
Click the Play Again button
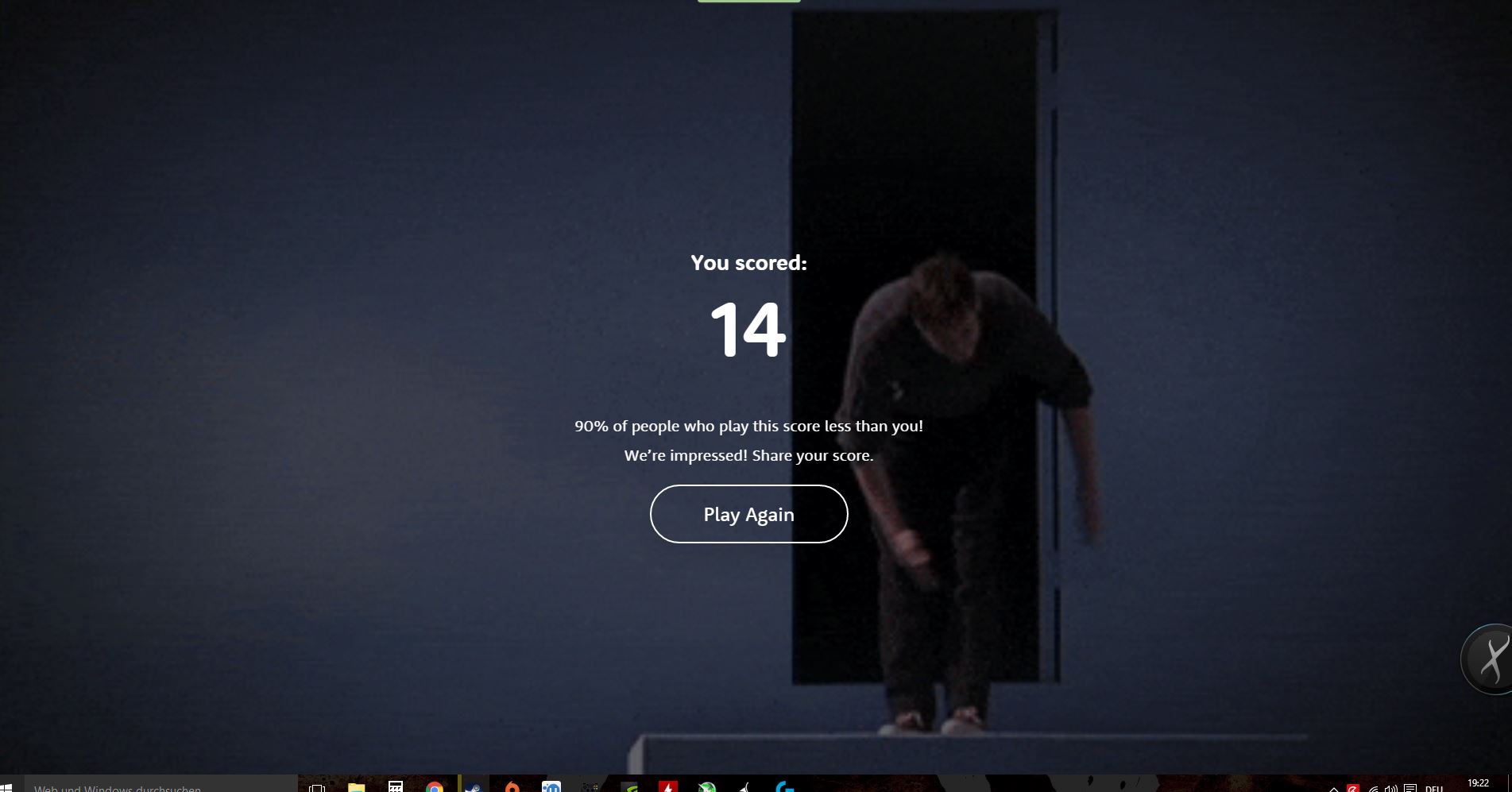(x=748, y=514)
